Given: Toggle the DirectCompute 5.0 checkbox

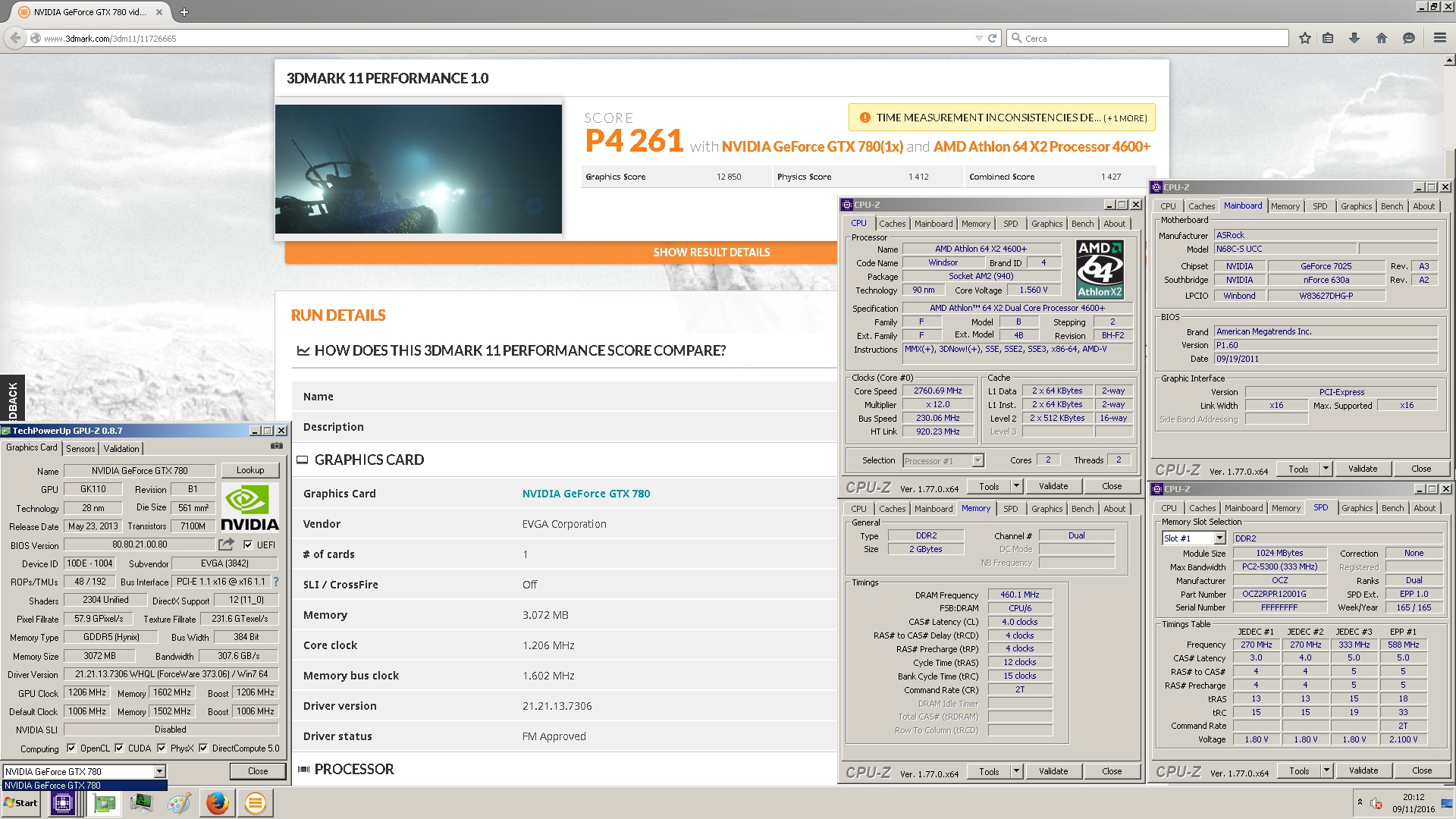Looking at the screenshot, I should pos(203,748).
